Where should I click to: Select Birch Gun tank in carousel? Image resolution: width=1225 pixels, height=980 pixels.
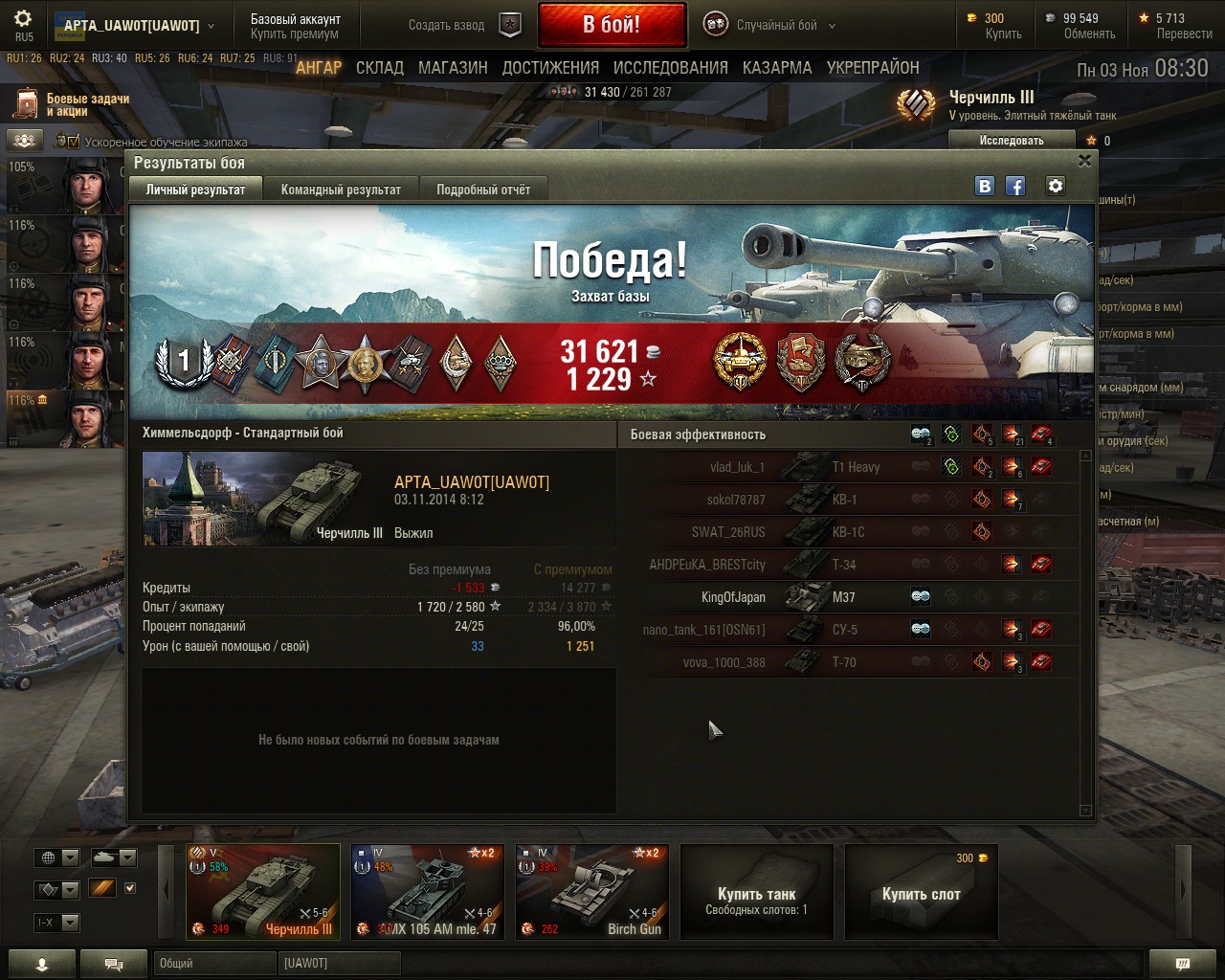pyautogui.click(x=592, y=892)
